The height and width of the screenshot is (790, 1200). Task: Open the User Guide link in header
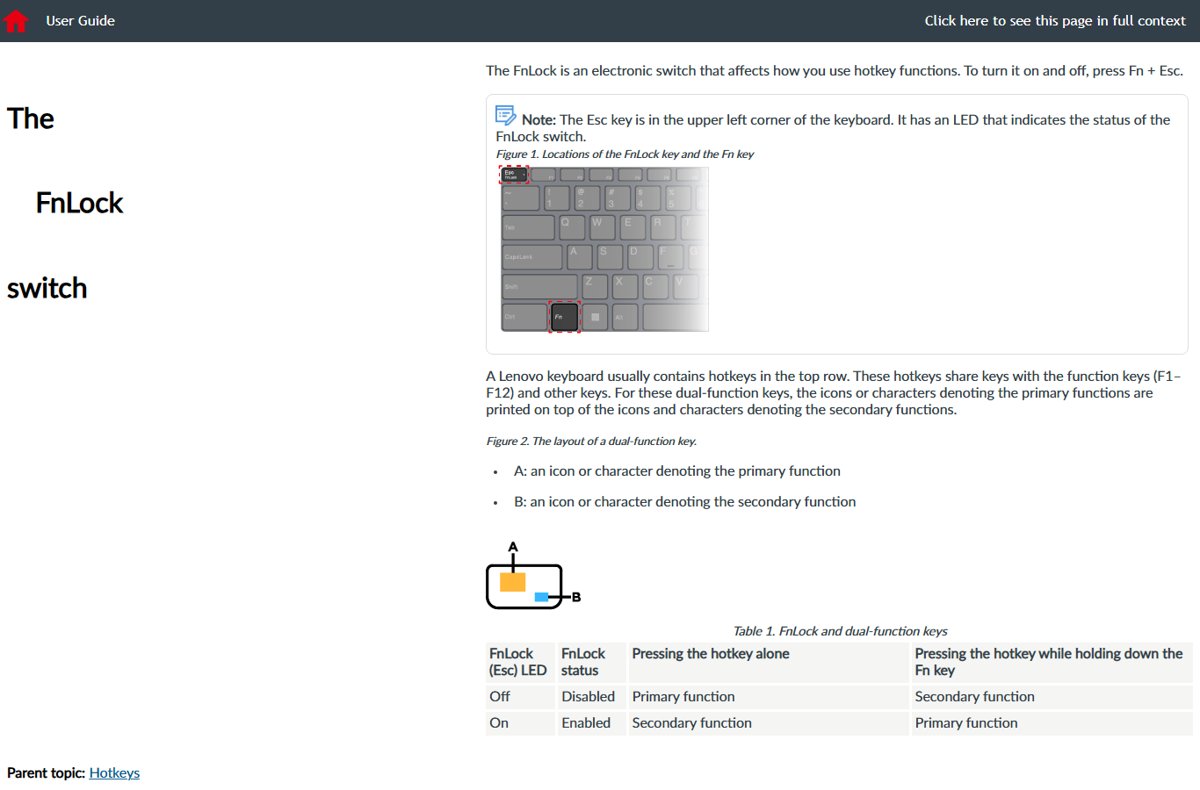80,20
